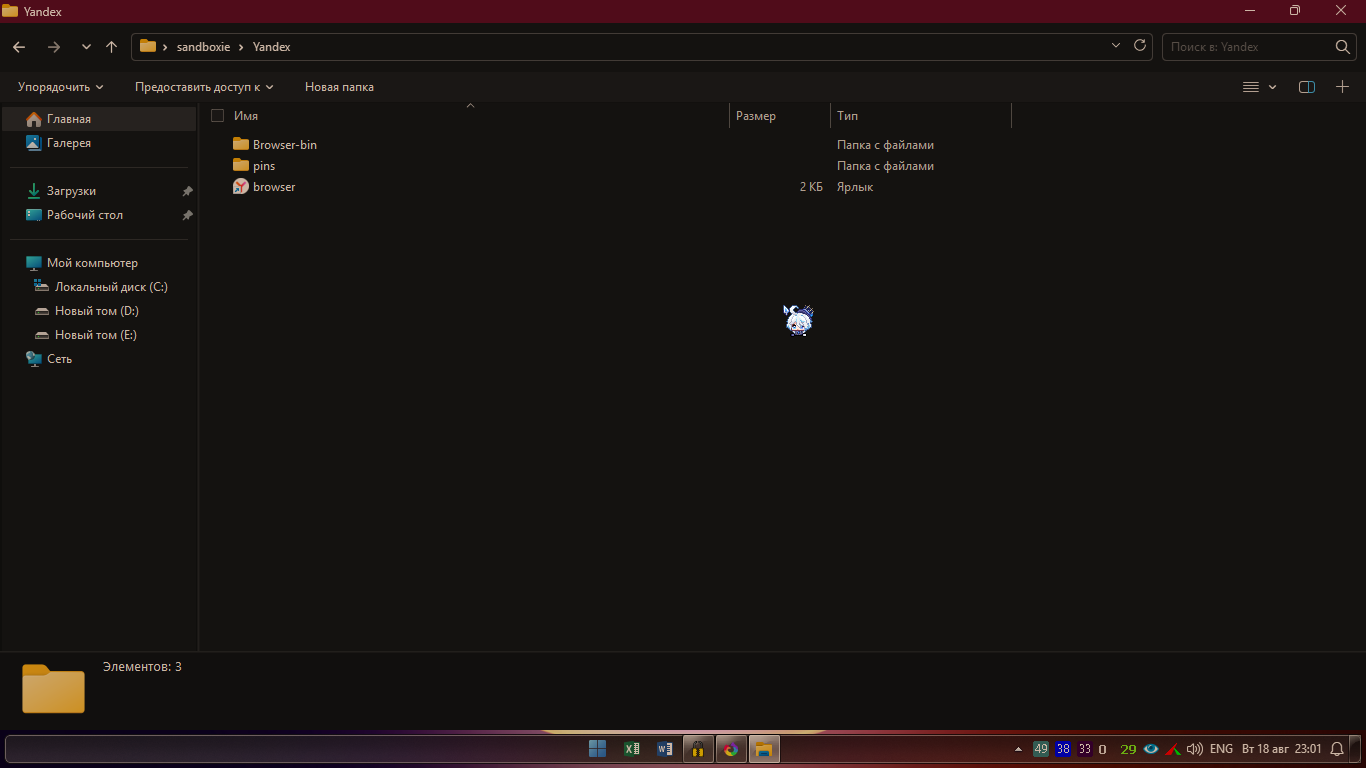Screen dimensions: 1366x768
Task: Tick the select-all checkbox in header
Action: pos(217,116)
